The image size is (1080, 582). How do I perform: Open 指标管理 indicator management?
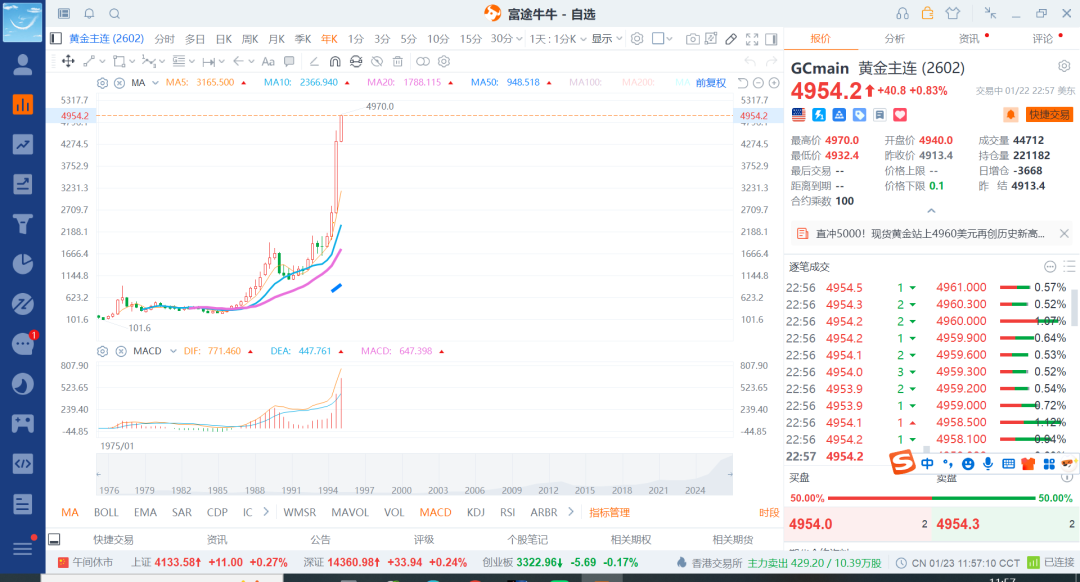[610, 512]
